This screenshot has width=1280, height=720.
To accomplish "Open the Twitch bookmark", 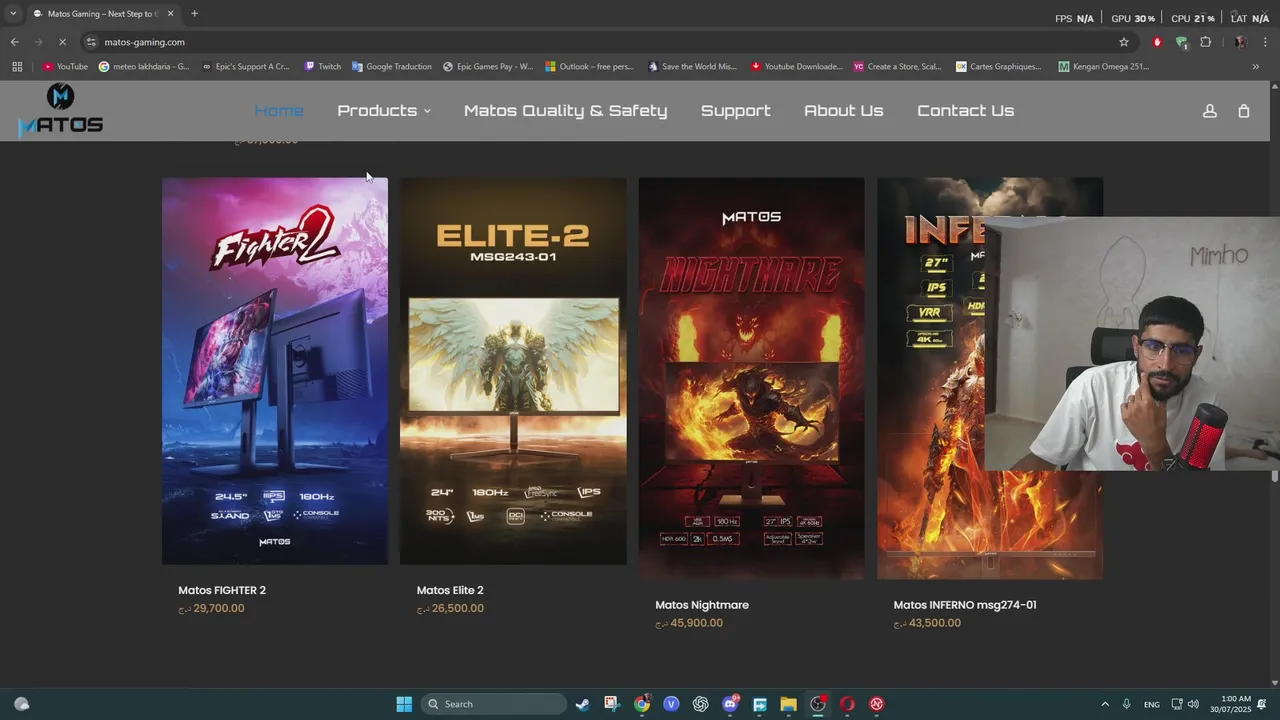I will coord(322,67).
